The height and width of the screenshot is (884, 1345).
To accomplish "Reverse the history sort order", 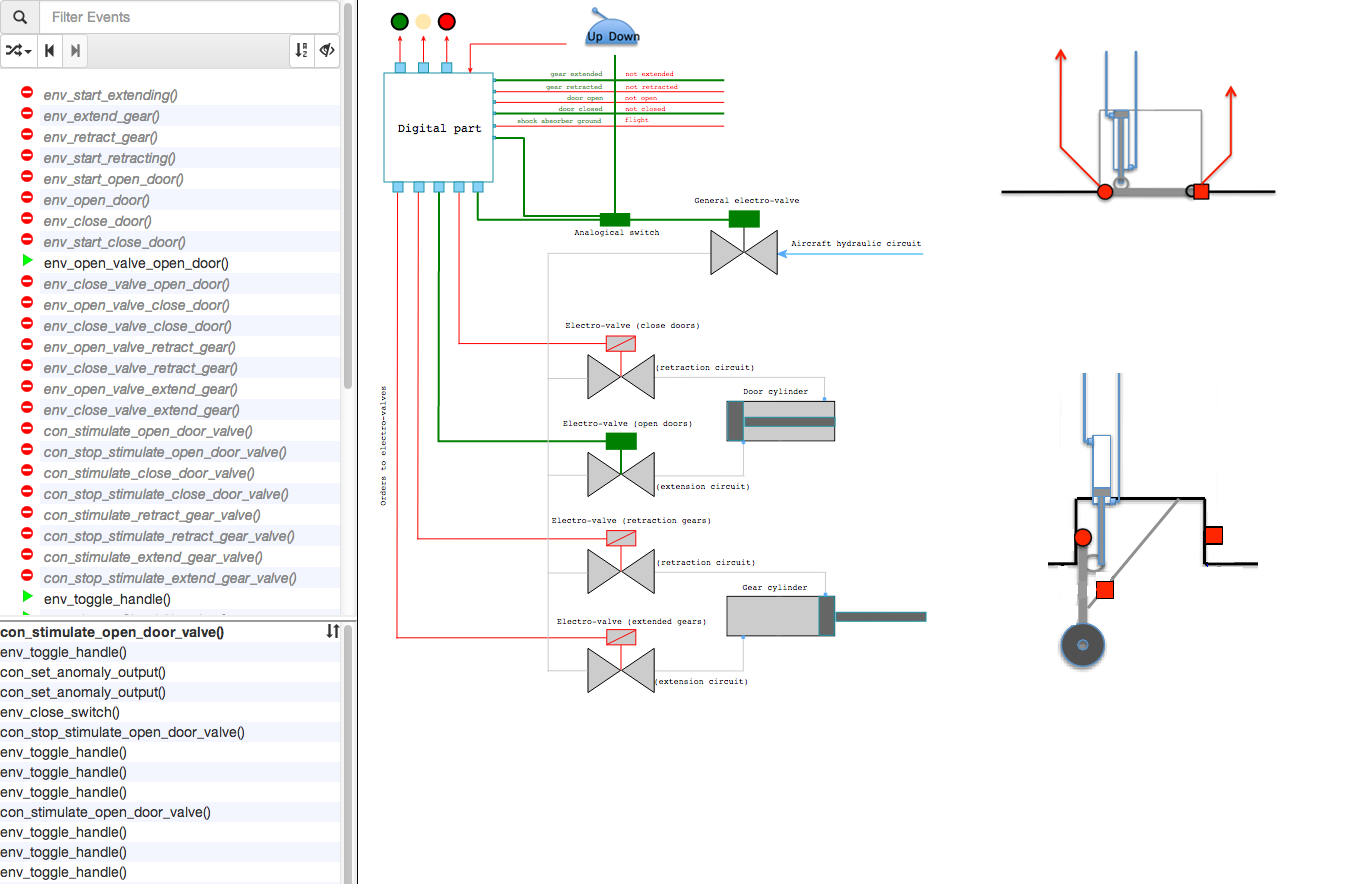I will coord(333,631).
